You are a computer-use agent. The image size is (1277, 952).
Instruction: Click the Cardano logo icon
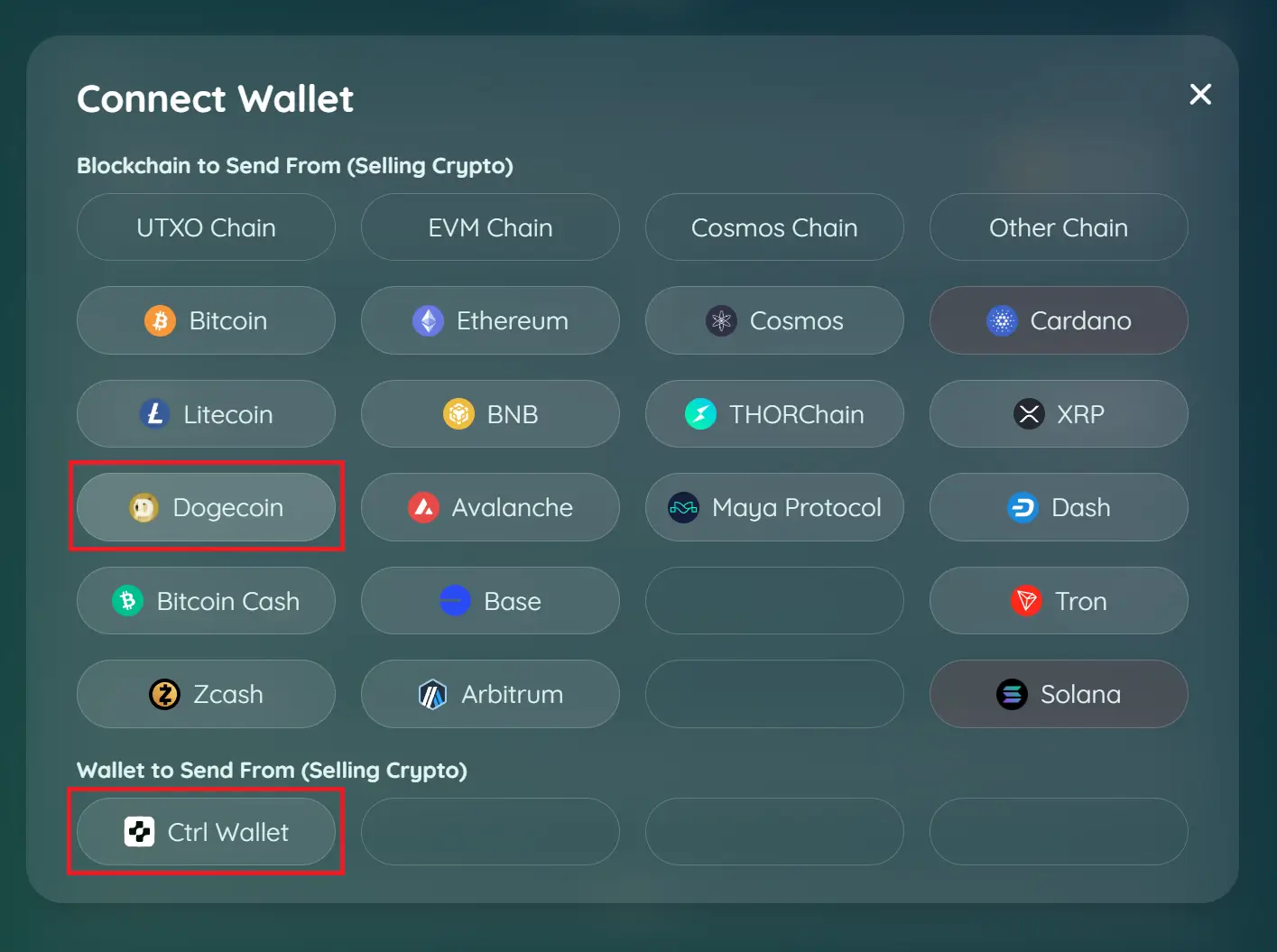pos(1002,320)
